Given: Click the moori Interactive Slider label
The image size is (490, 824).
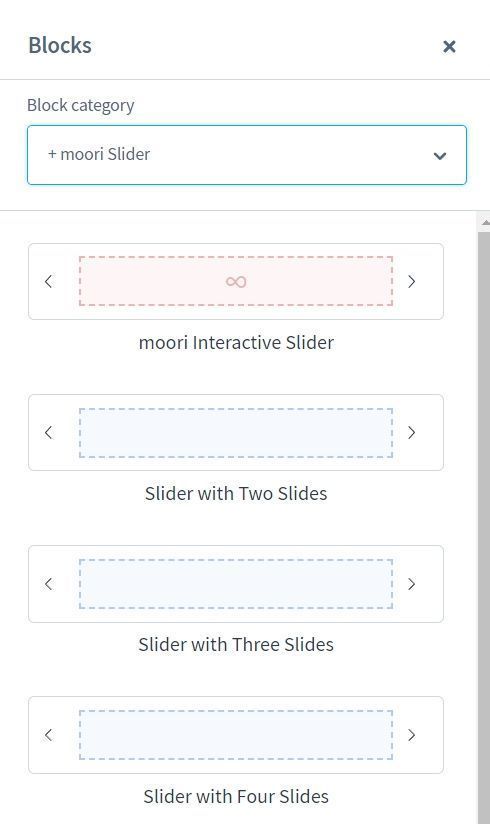Looking at the screenshot, I should point(236,343).
